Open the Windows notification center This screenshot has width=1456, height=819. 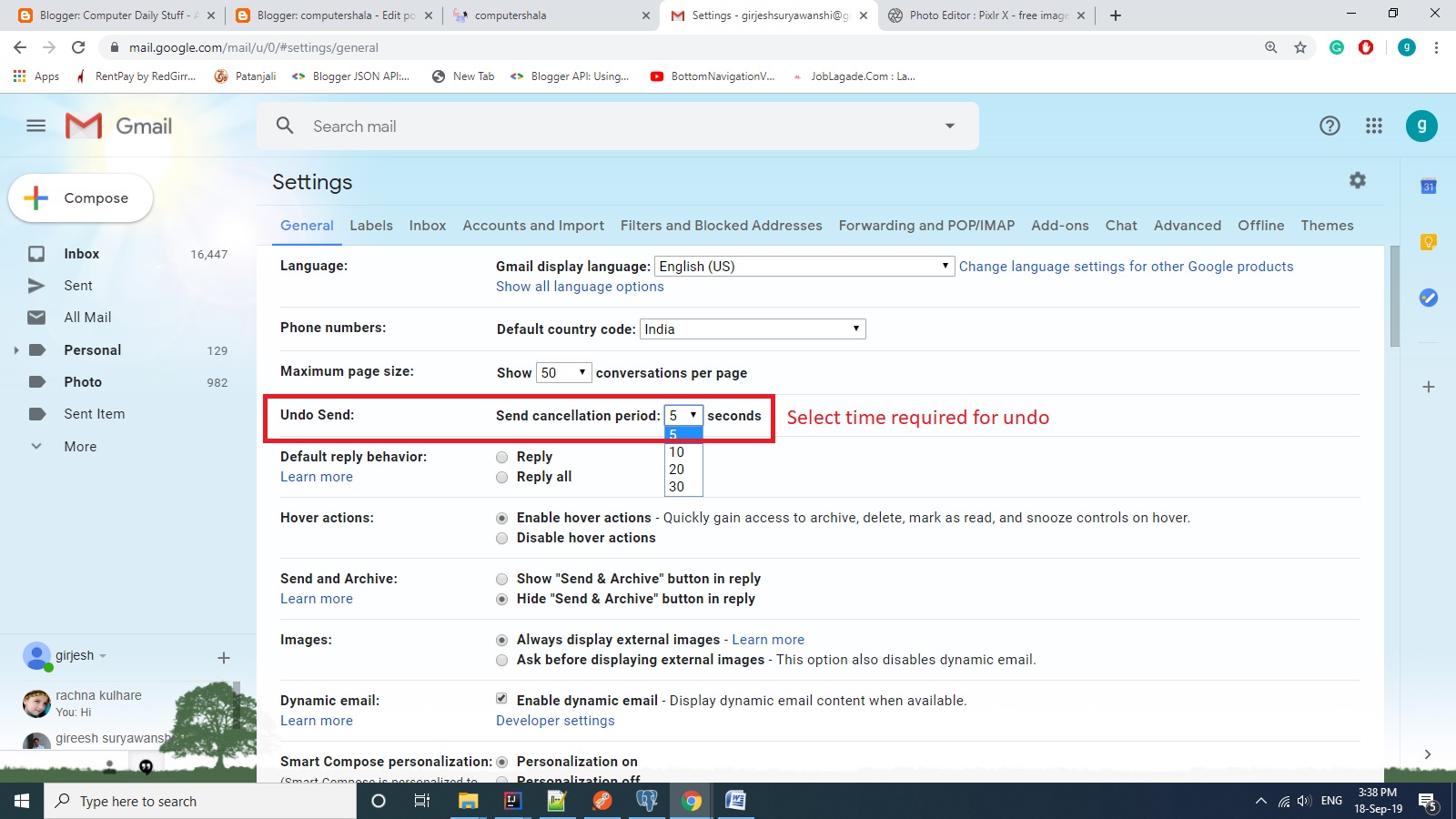click(1428, 802)
